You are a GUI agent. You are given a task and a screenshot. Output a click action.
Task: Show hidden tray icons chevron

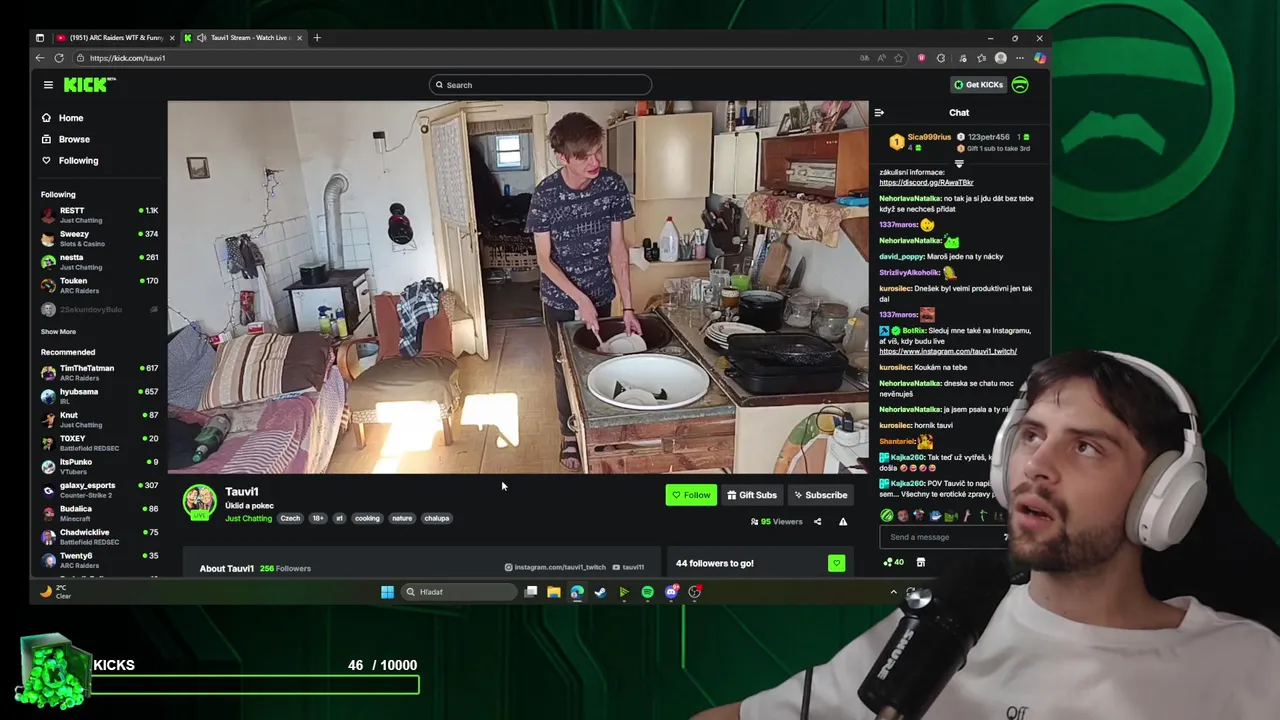(x=893, y=592)
